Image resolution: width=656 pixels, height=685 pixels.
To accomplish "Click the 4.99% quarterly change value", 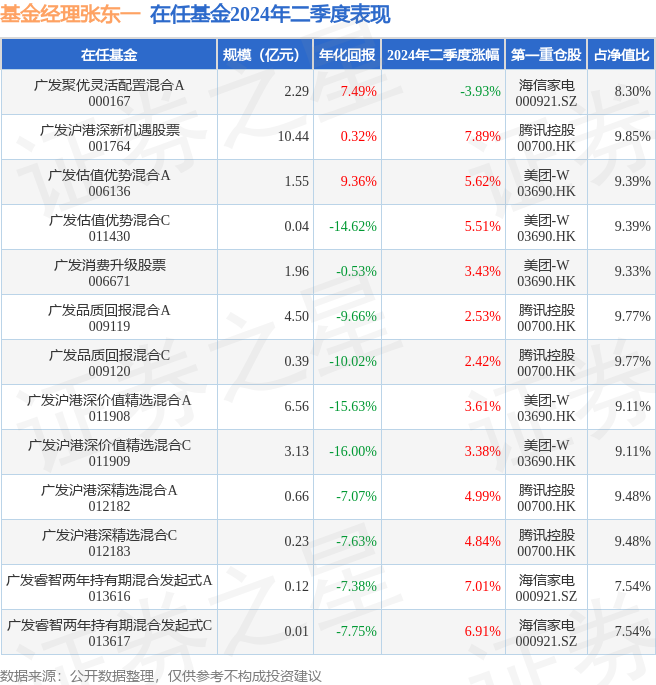I will (483, 496).
